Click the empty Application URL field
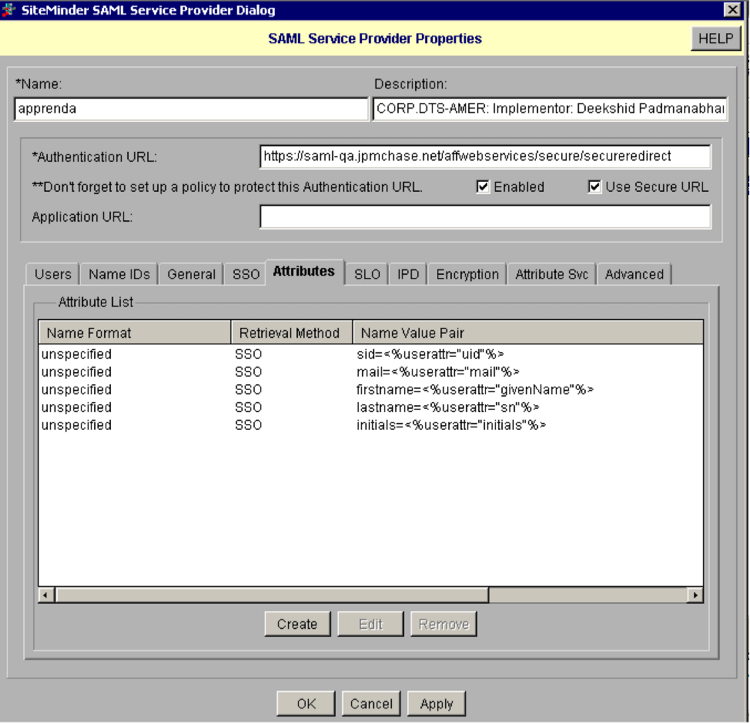Image resolution: width=750 pixels, height=724 pixels. coord(485,217)
